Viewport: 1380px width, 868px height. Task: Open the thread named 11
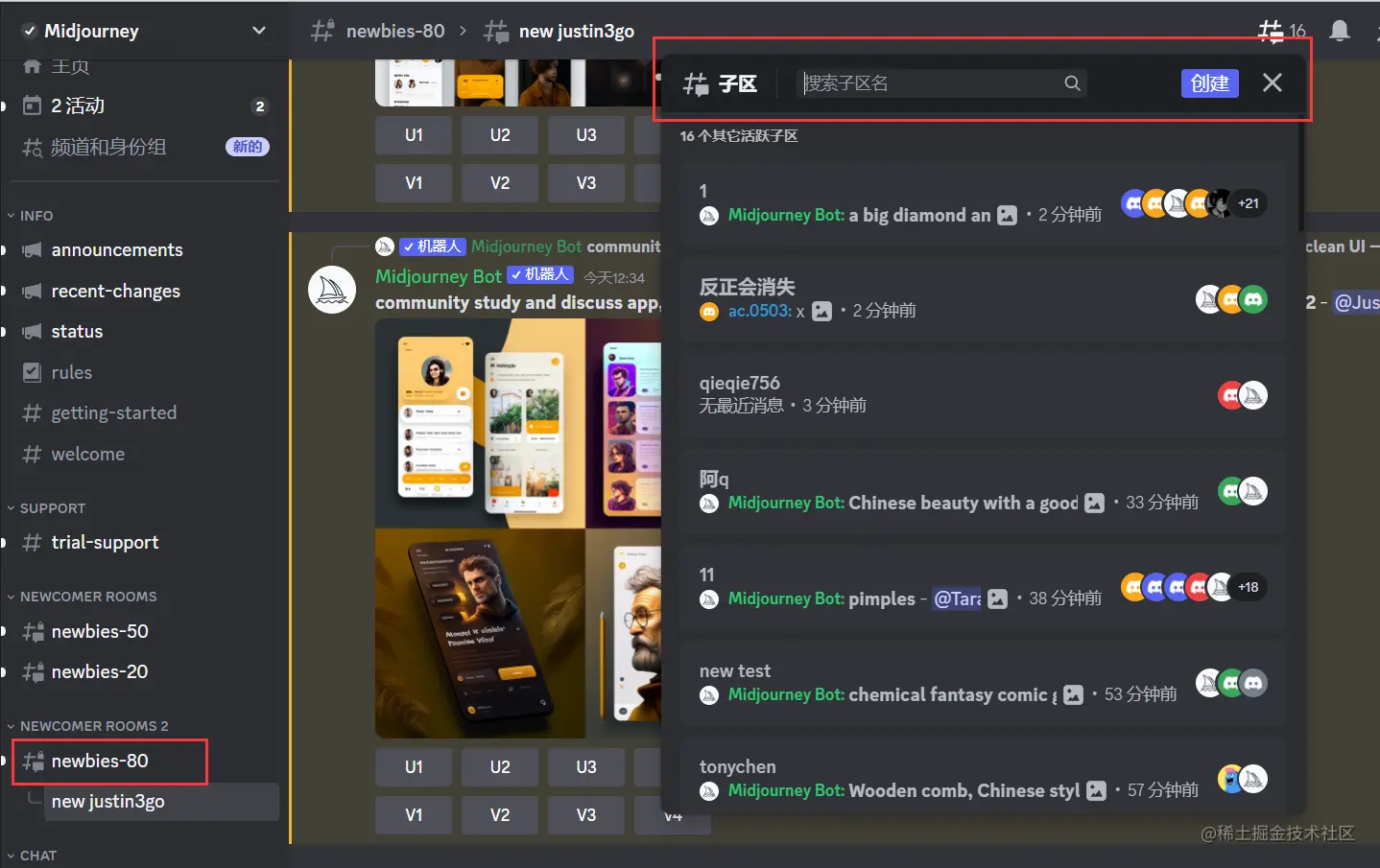pyautogui.click(x=983, y=587)
